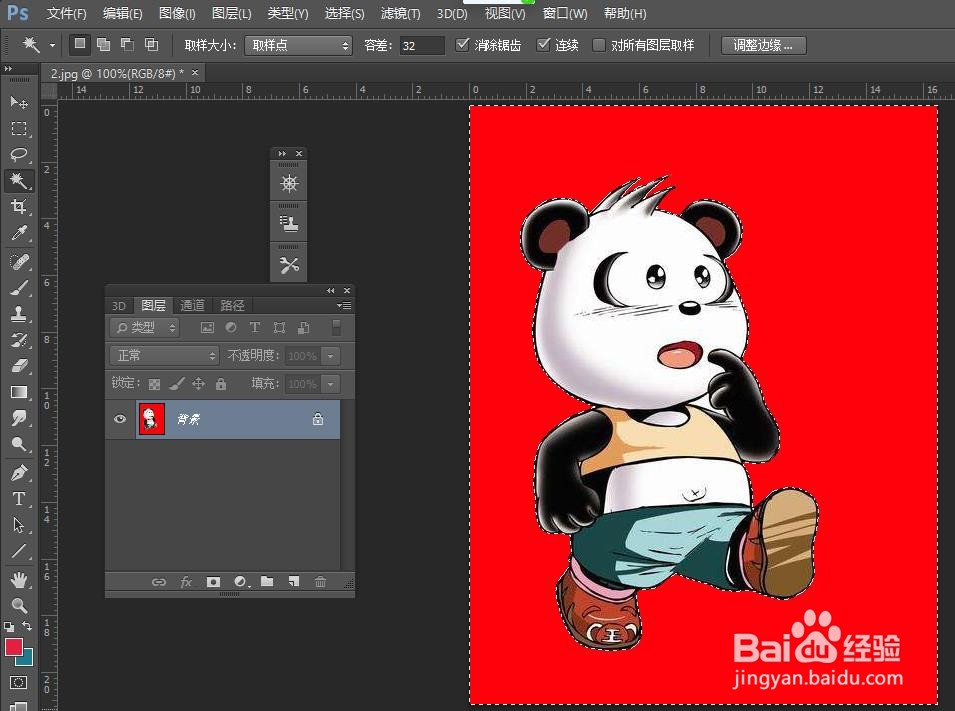Click Subtract from Selection mode button
The height and width of the screenshot is (711, 955).
click(x=127, y=44)
